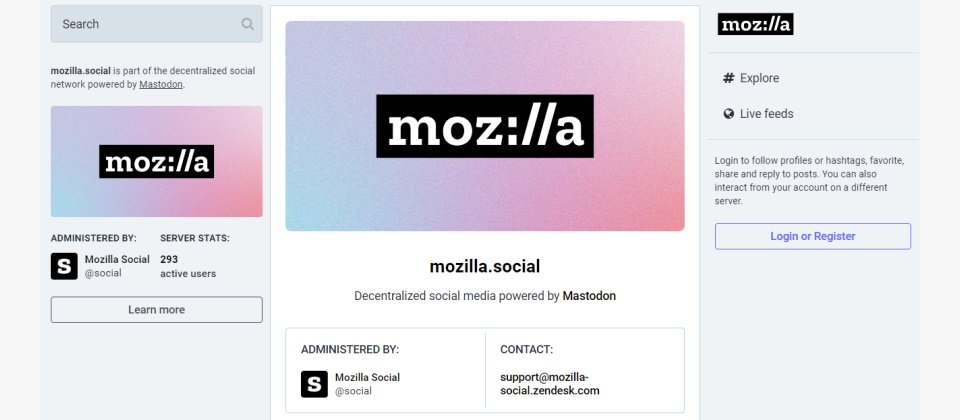Click the Learn more button
960x420 pixels.
(157, 310)
